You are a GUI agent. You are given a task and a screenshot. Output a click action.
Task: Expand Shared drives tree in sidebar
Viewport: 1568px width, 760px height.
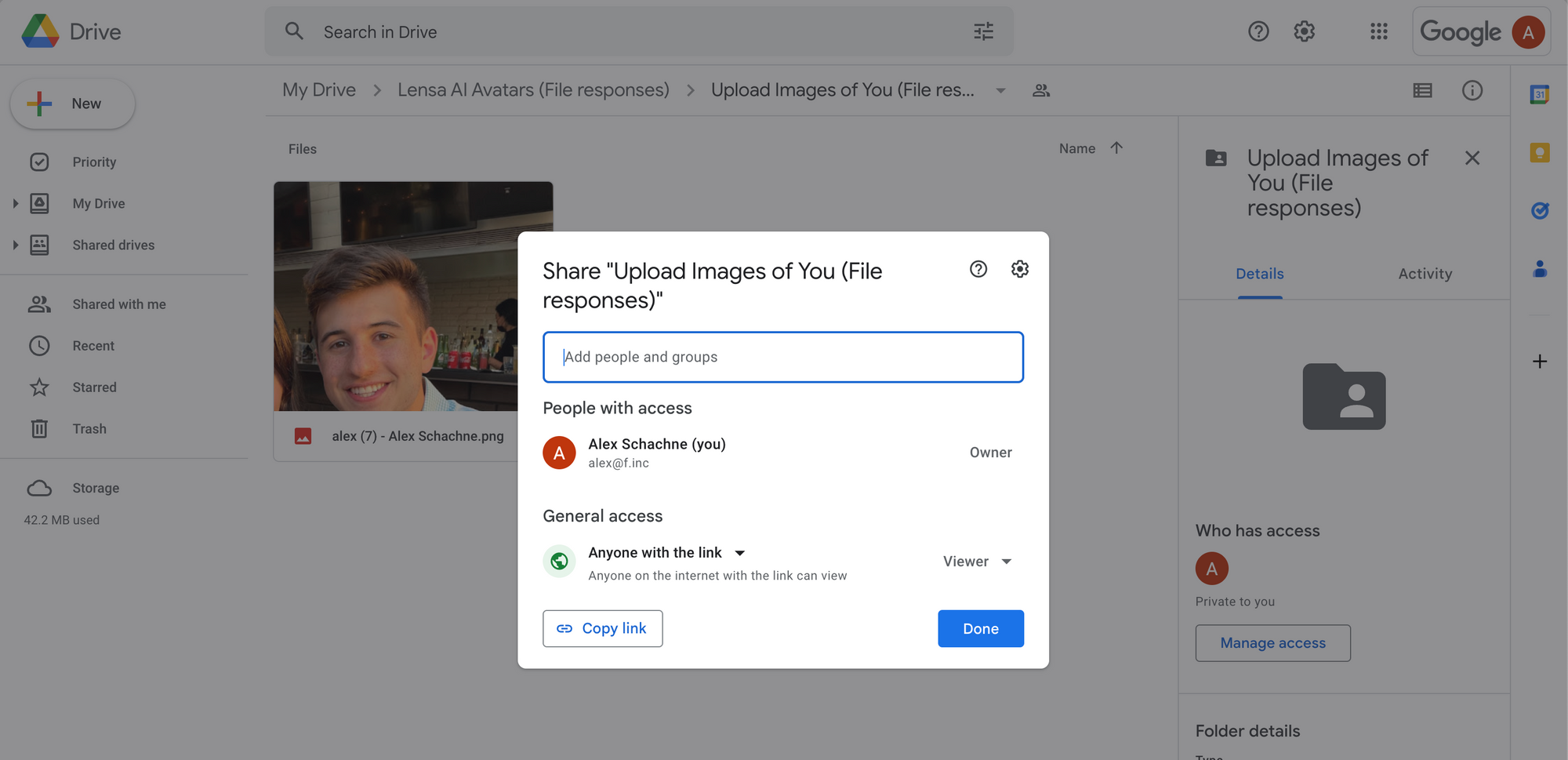tap(15, 245)
